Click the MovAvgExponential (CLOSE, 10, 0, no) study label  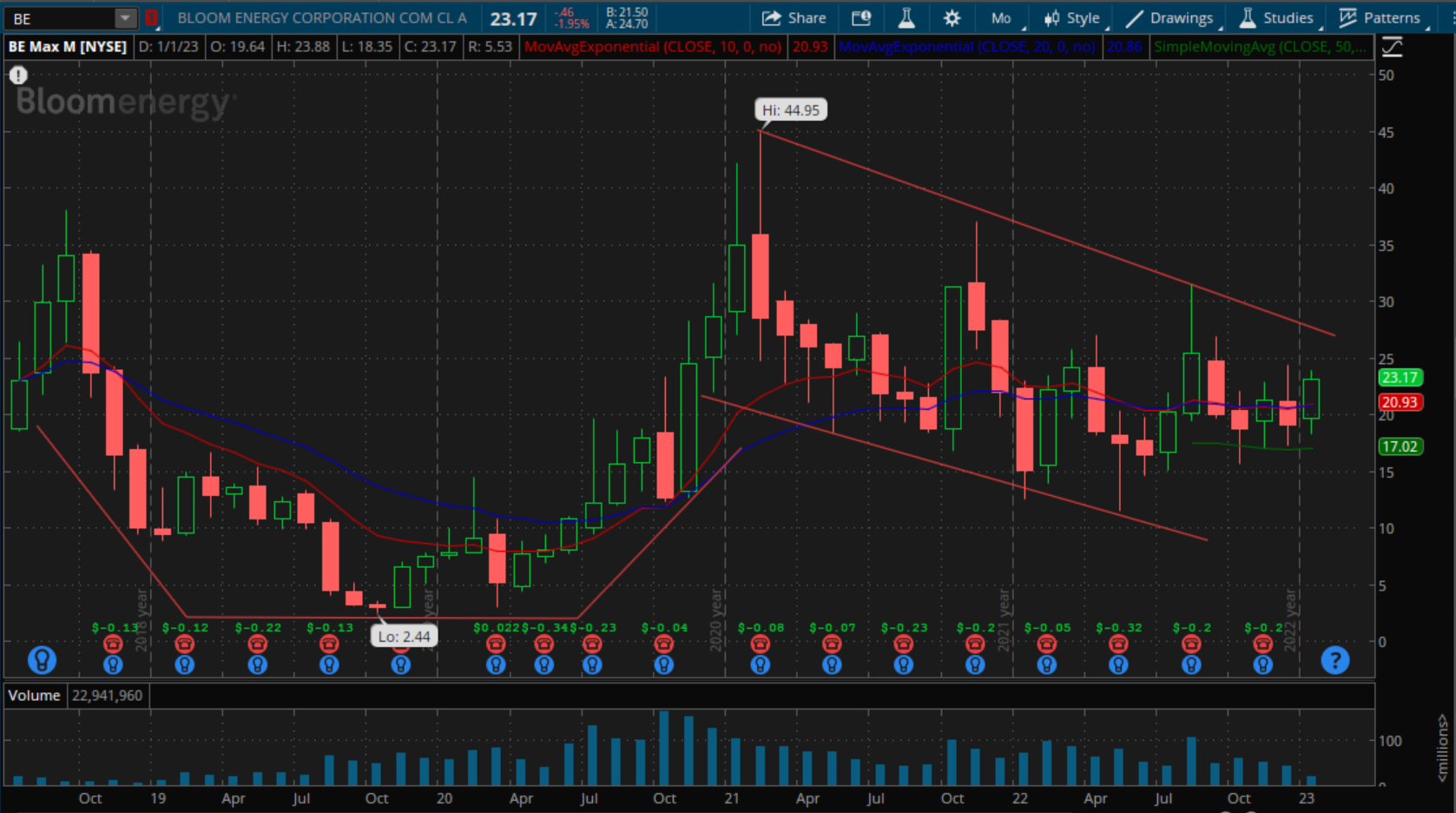point(653,47)
